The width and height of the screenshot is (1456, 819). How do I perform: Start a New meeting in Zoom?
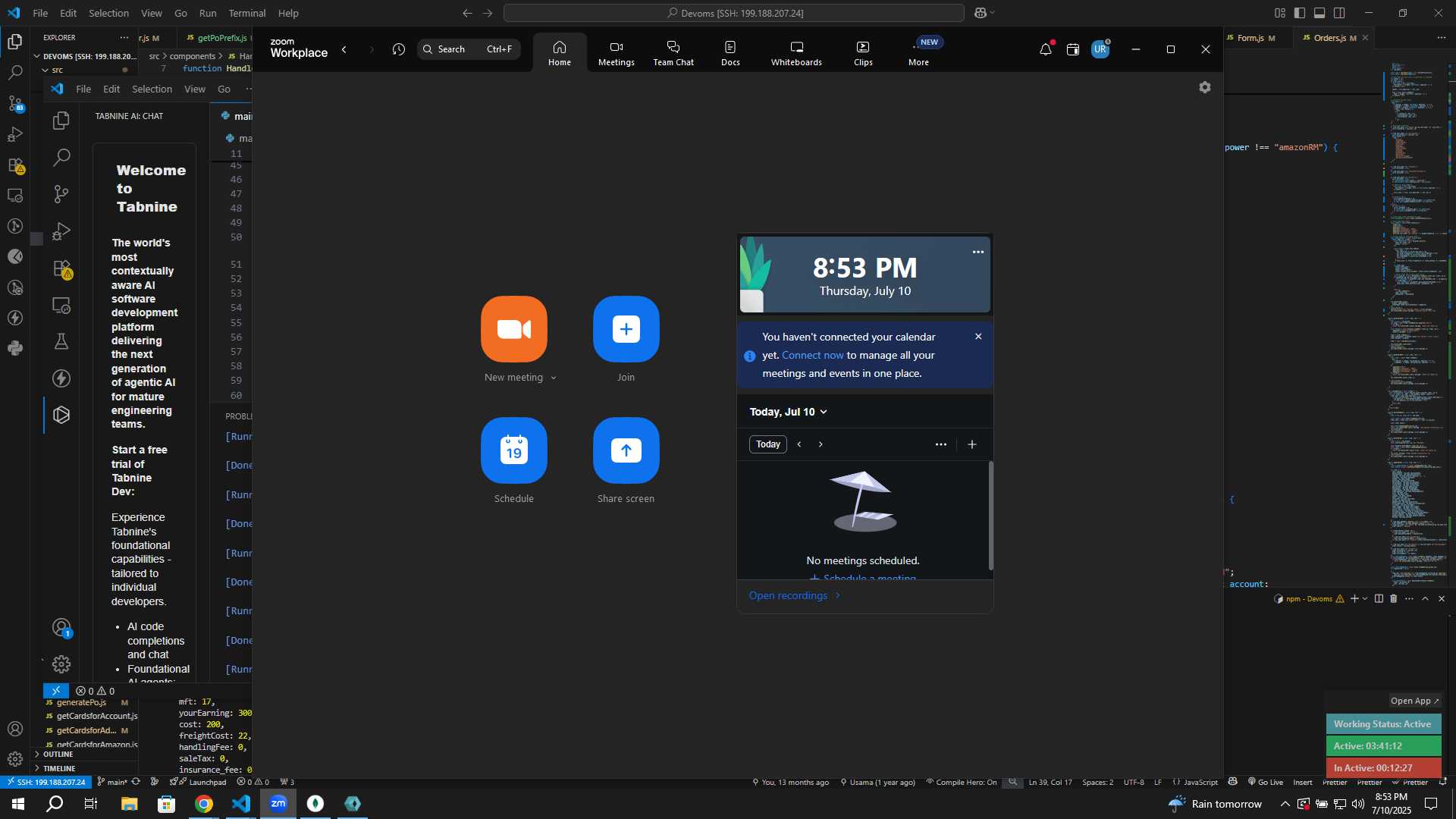513,329
